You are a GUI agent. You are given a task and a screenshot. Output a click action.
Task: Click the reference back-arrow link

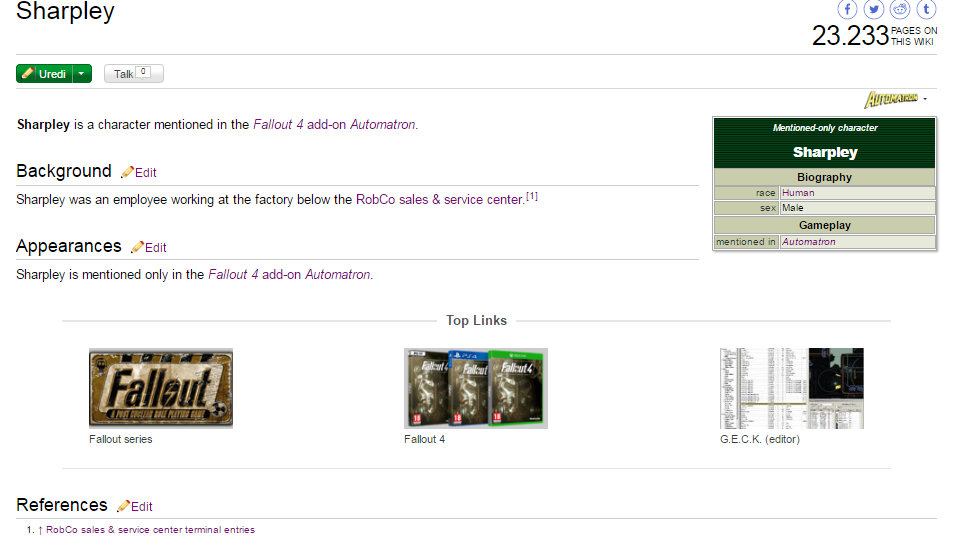(40, 530)
